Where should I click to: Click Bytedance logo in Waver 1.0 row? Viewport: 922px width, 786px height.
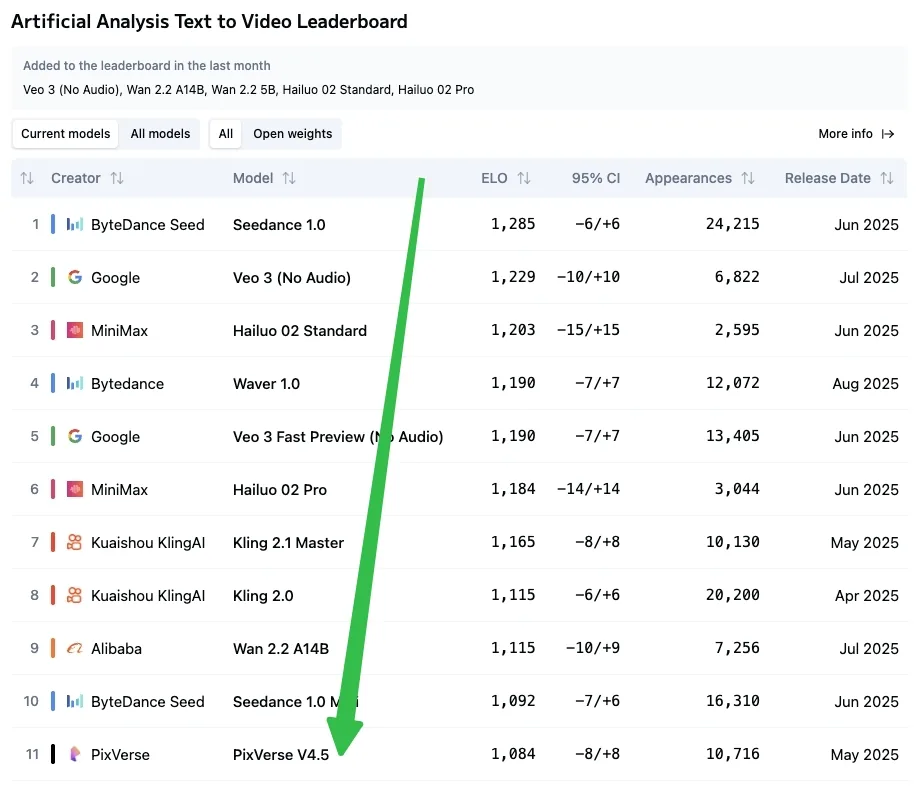(75, 383)
